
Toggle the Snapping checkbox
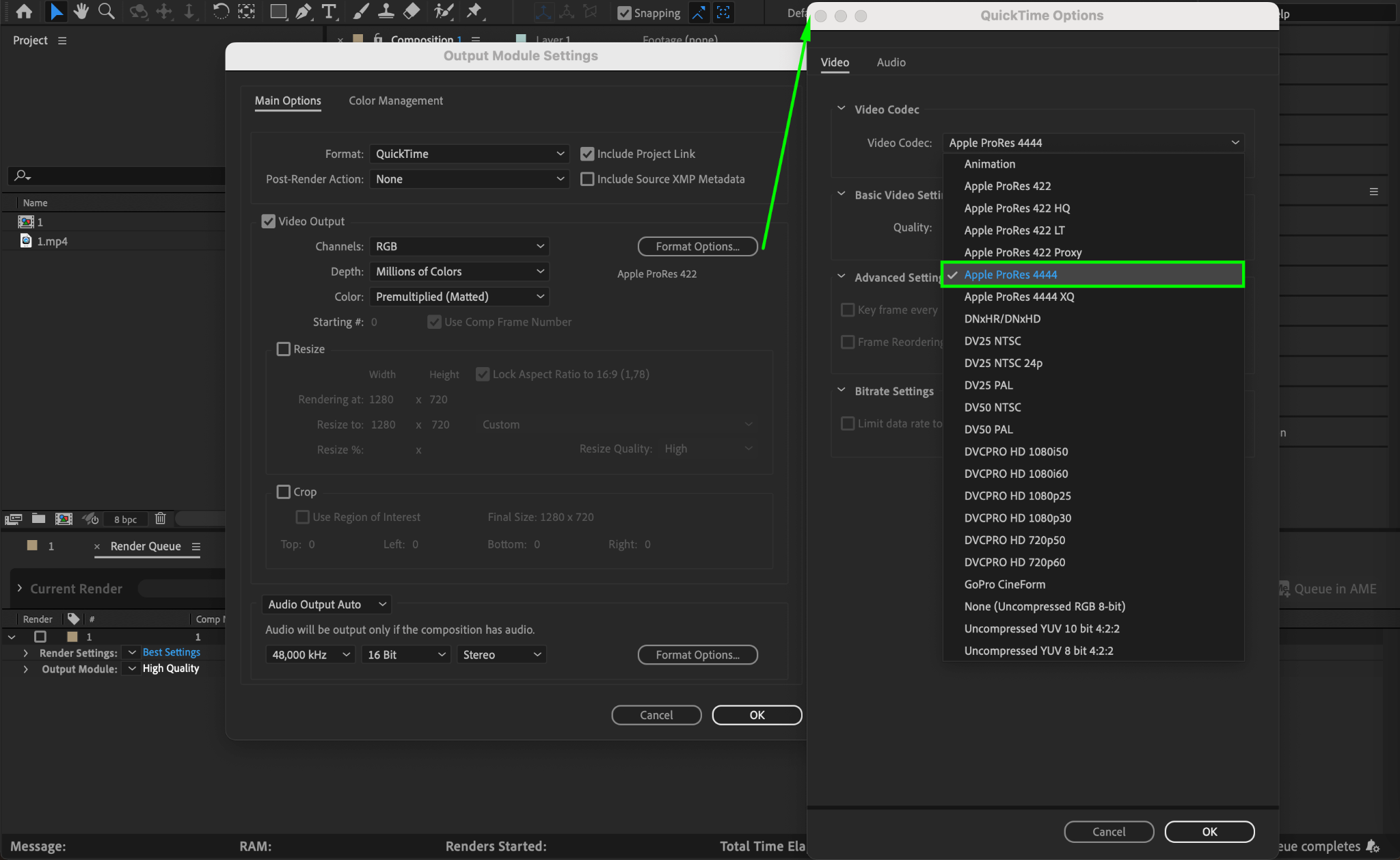(624, 13)
